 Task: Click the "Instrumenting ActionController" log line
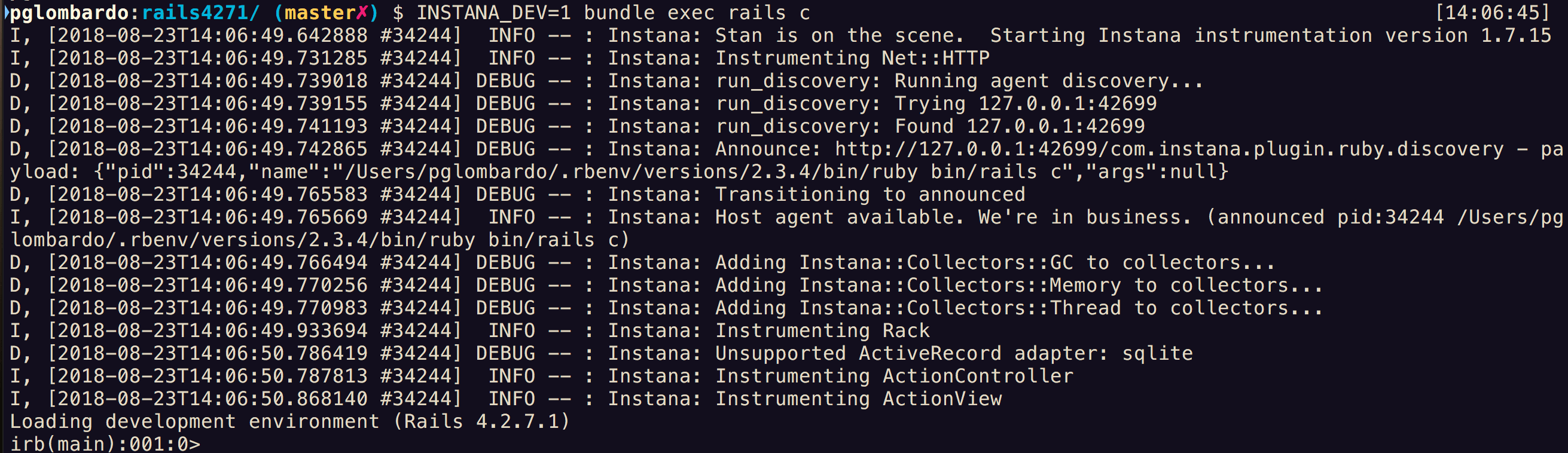894,376
